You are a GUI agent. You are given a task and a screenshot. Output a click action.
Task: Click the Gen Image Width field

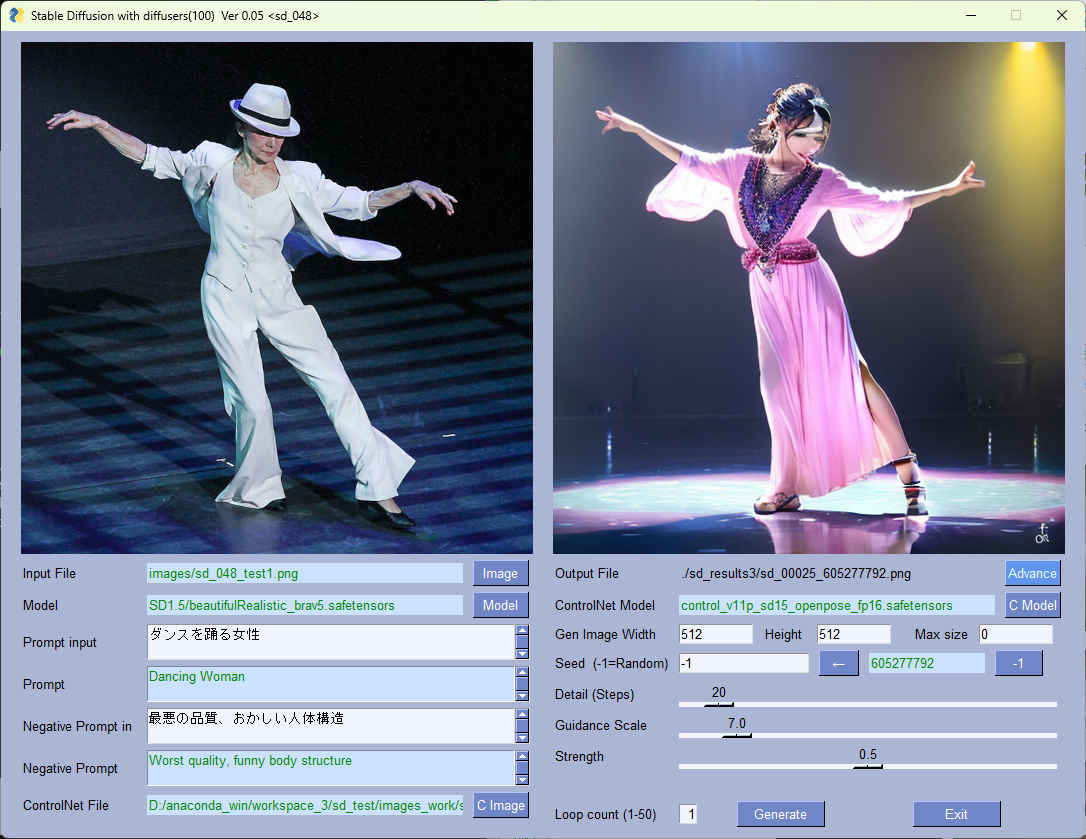(715, 634)
